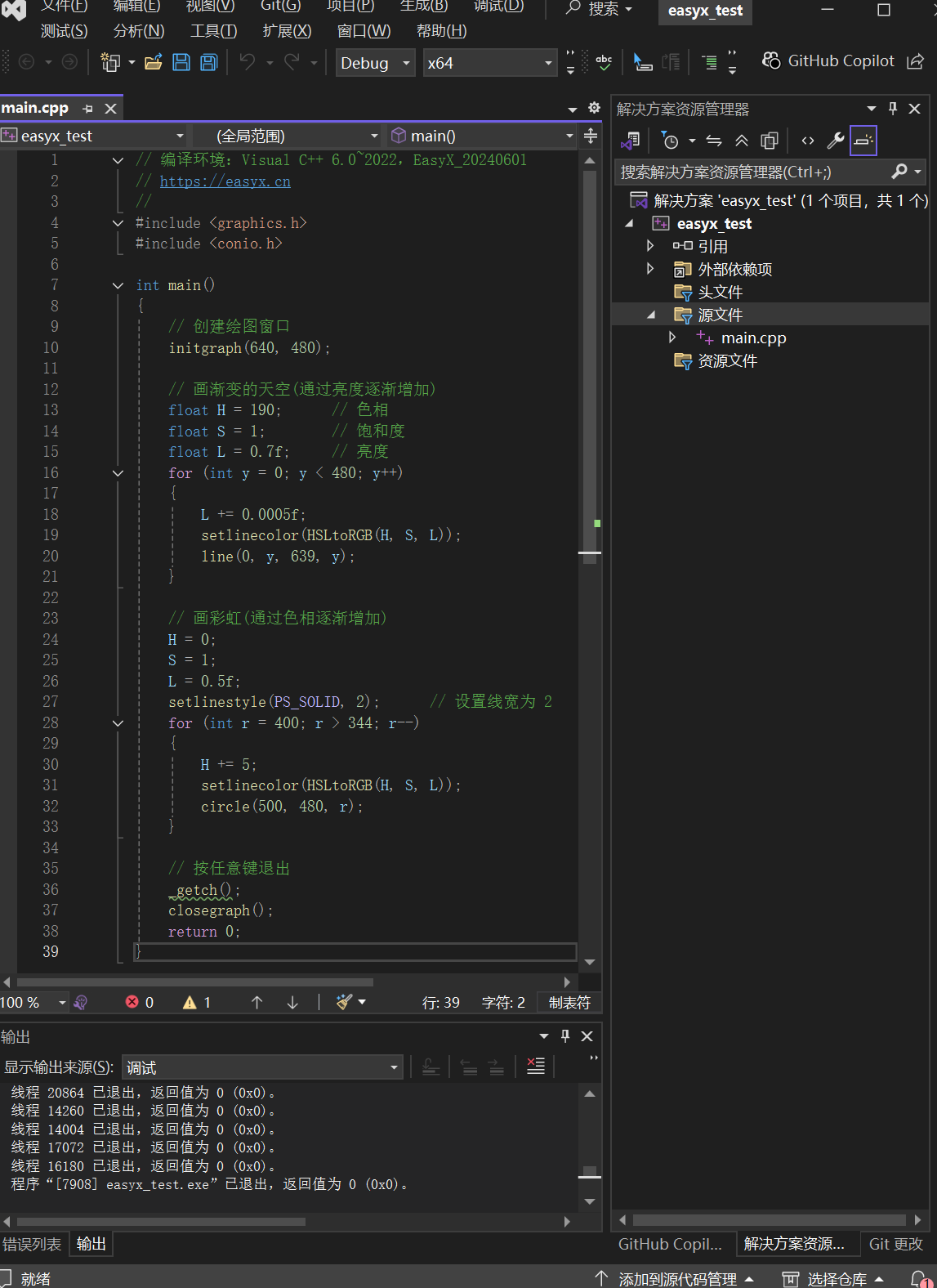The image size is (937, 1288).
Task: Toggle the preview selected items button
Action: (863, 141)
